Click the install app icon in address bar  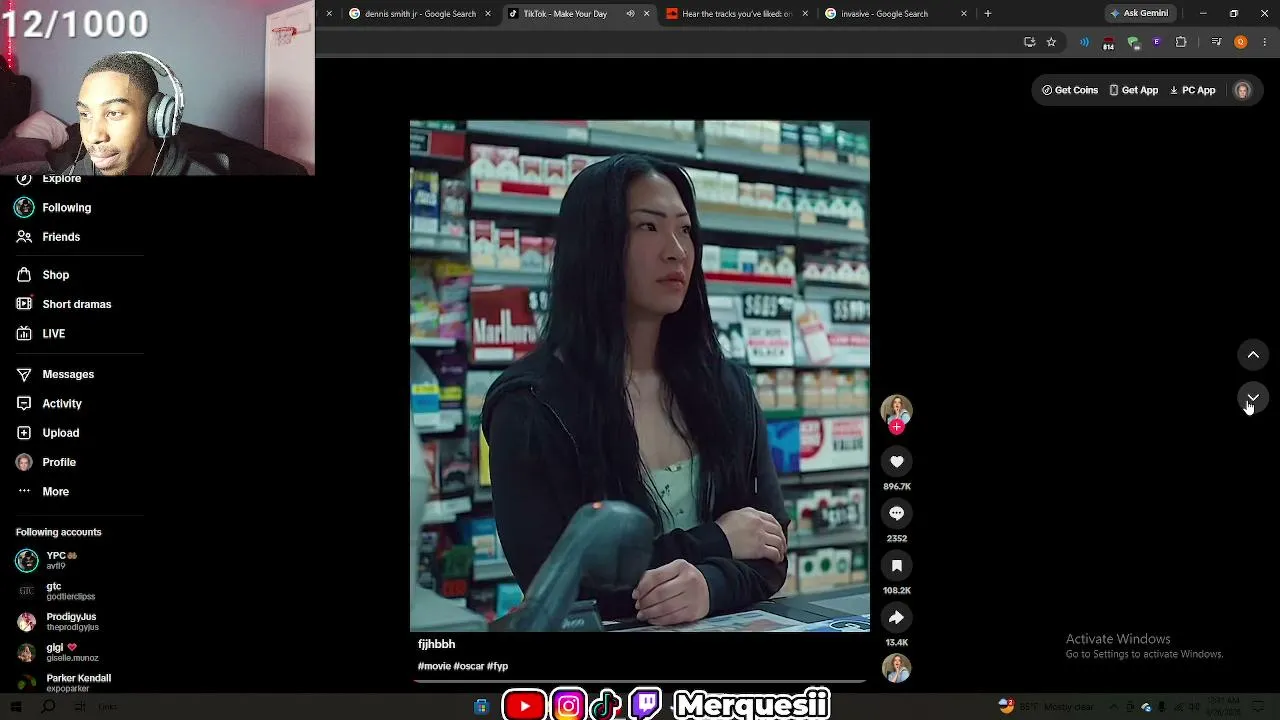[1029, 42]
